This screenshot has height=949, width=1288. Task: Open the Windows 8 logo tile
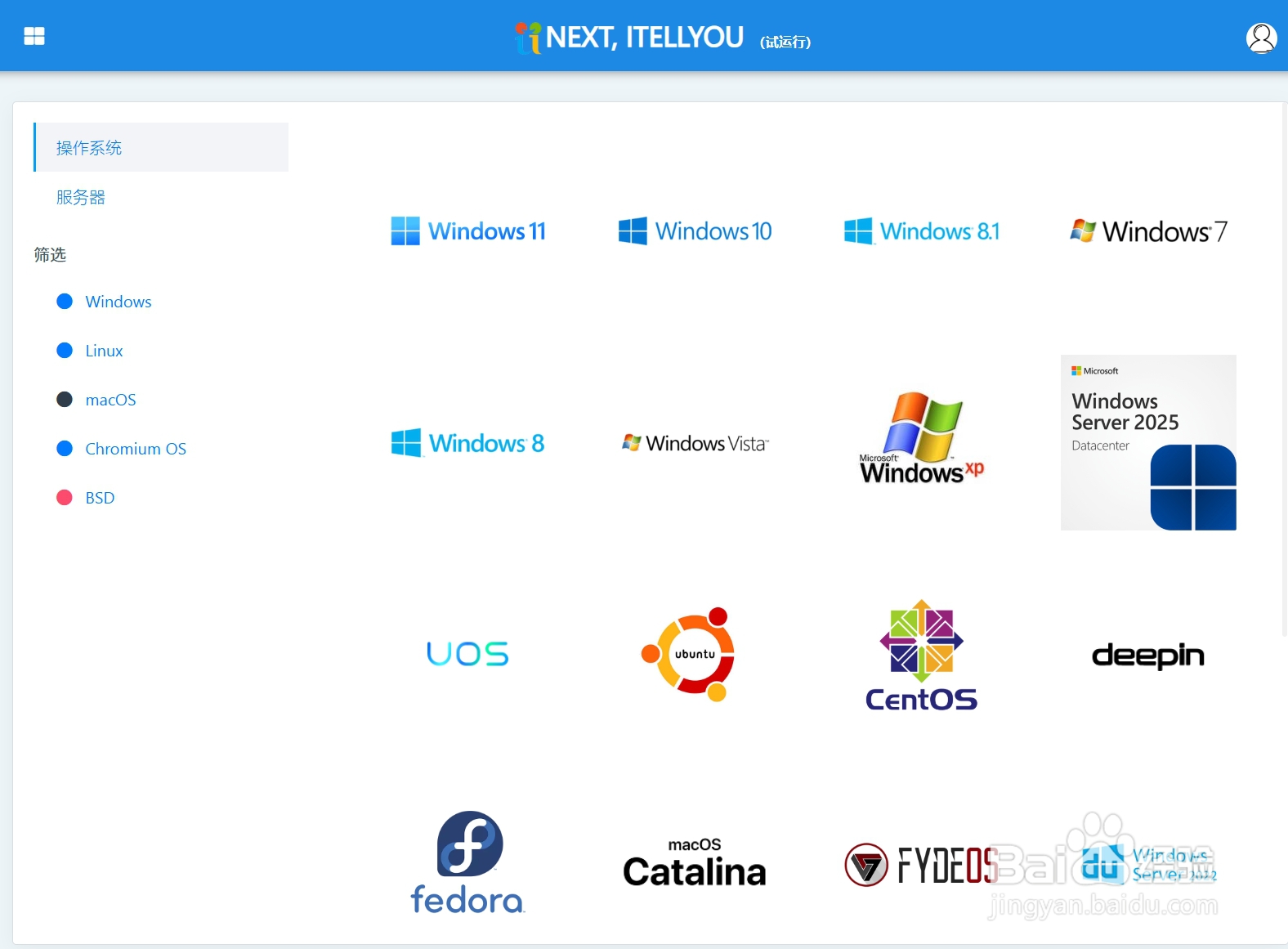click(468, 443)
